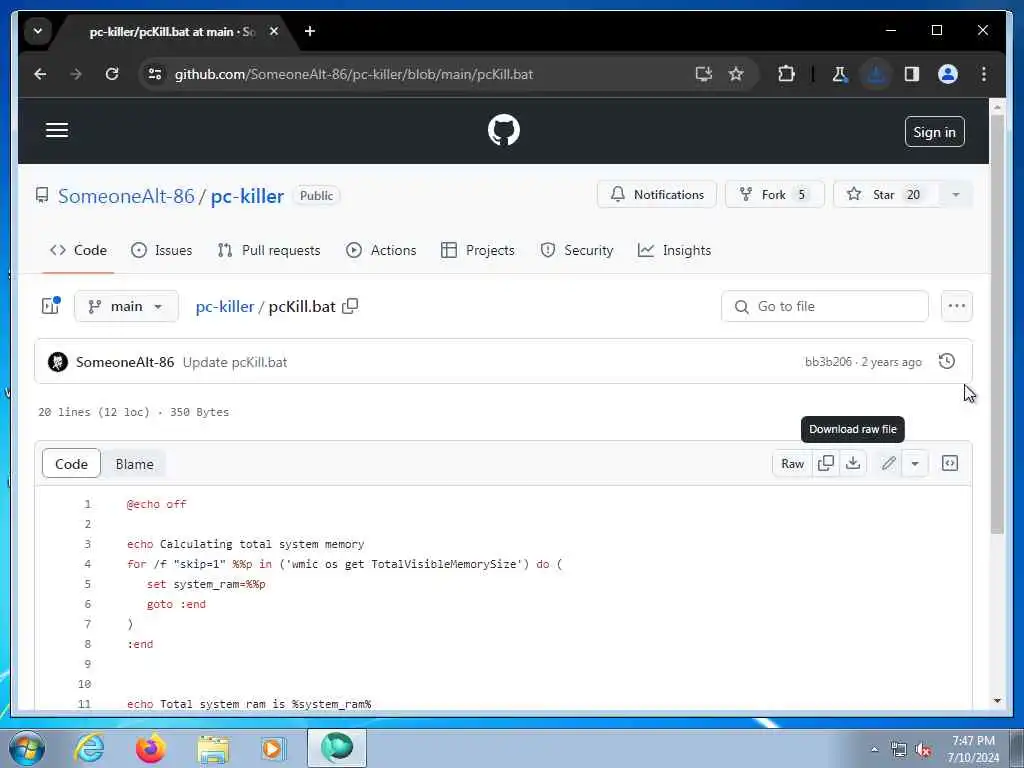Show hidden system tray icons arrow

point(874,749)
